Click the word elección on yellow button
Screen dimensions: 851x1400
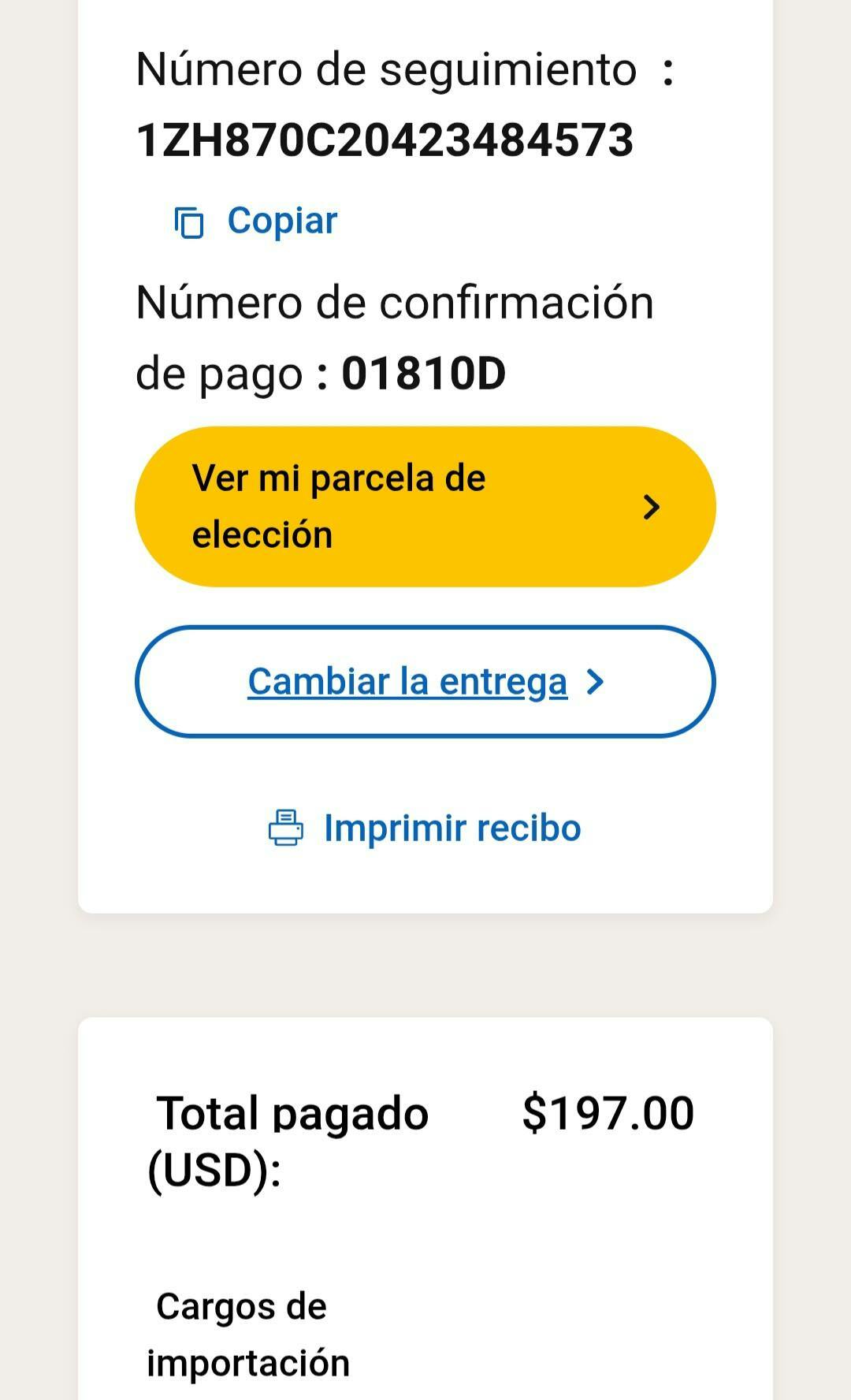coord(262,534)
